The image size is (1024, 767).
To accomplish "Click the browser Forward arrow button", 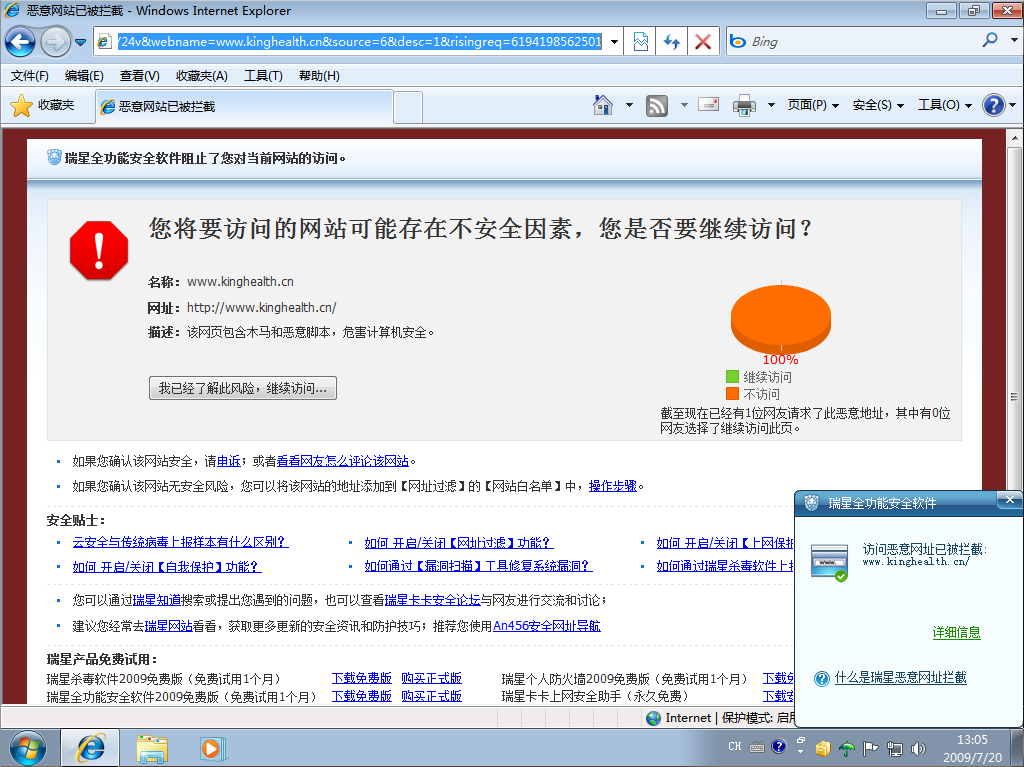I will pos(56,42).
